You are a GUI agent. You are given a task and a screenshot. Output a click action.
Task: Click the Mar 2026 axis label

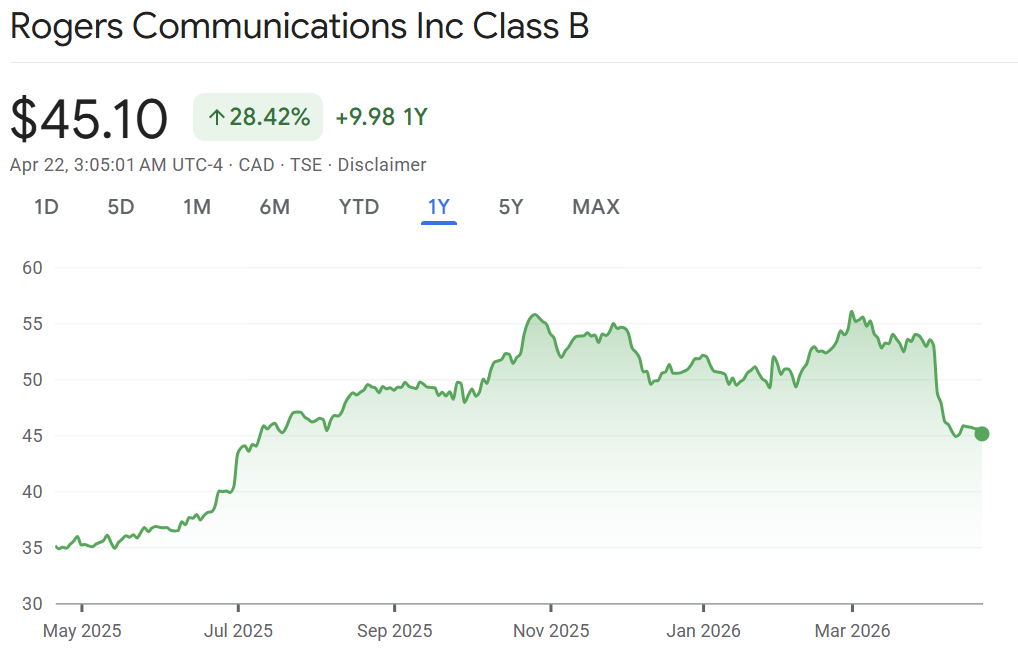pos(852,631)
